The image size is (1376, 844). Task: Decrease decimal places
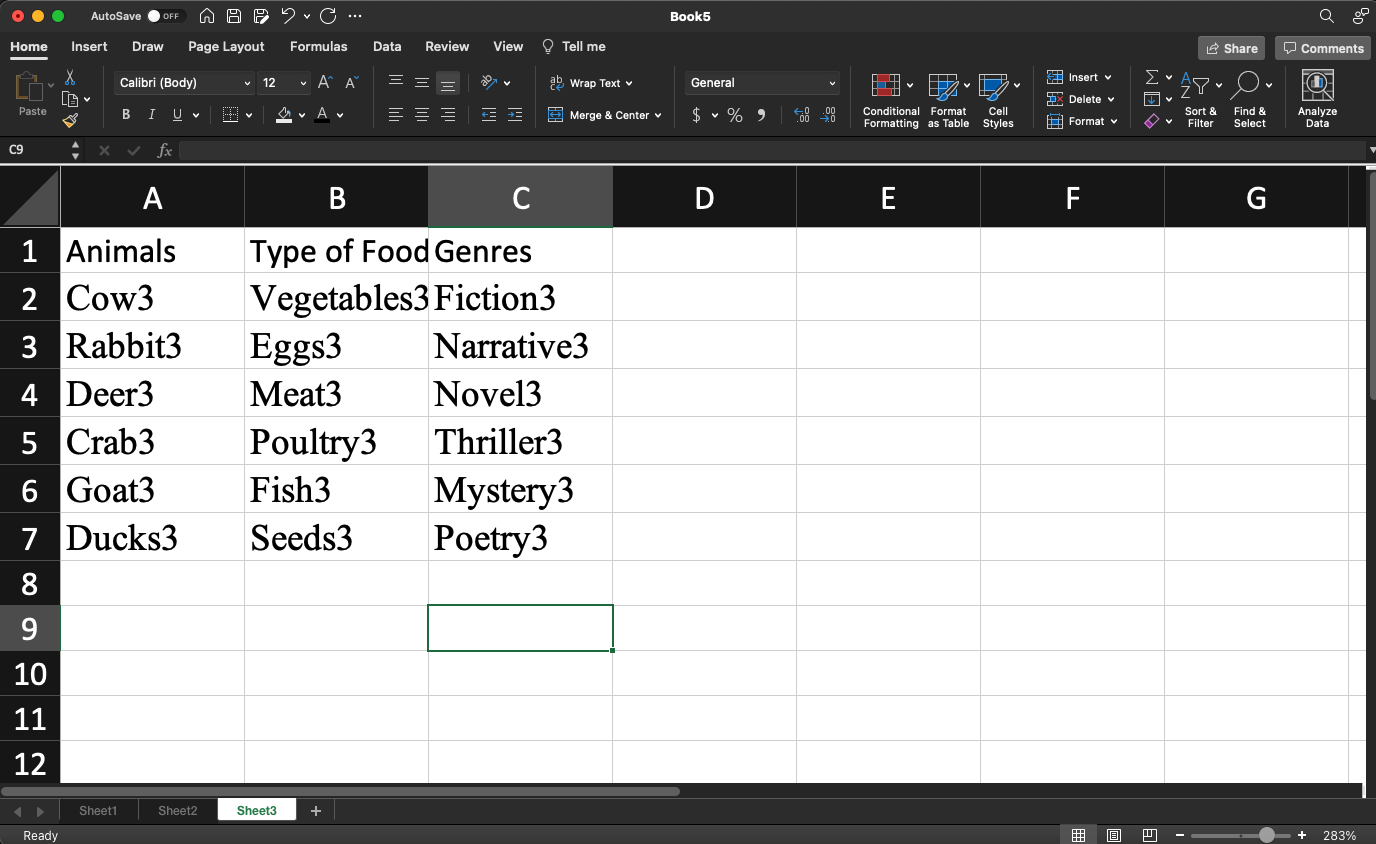point(828,115)
